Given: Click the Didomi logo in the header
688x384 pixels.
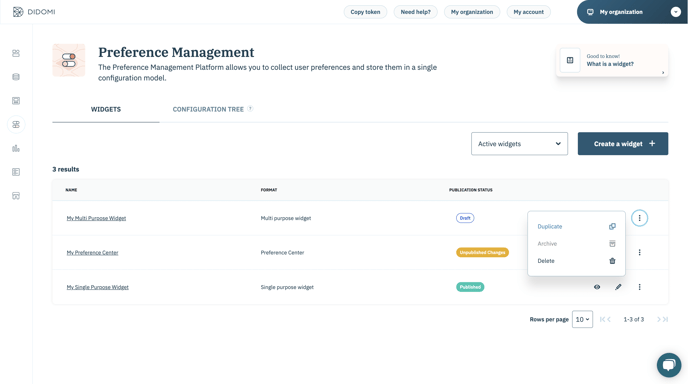Looking at the screenshot, I should pos(34,12).
